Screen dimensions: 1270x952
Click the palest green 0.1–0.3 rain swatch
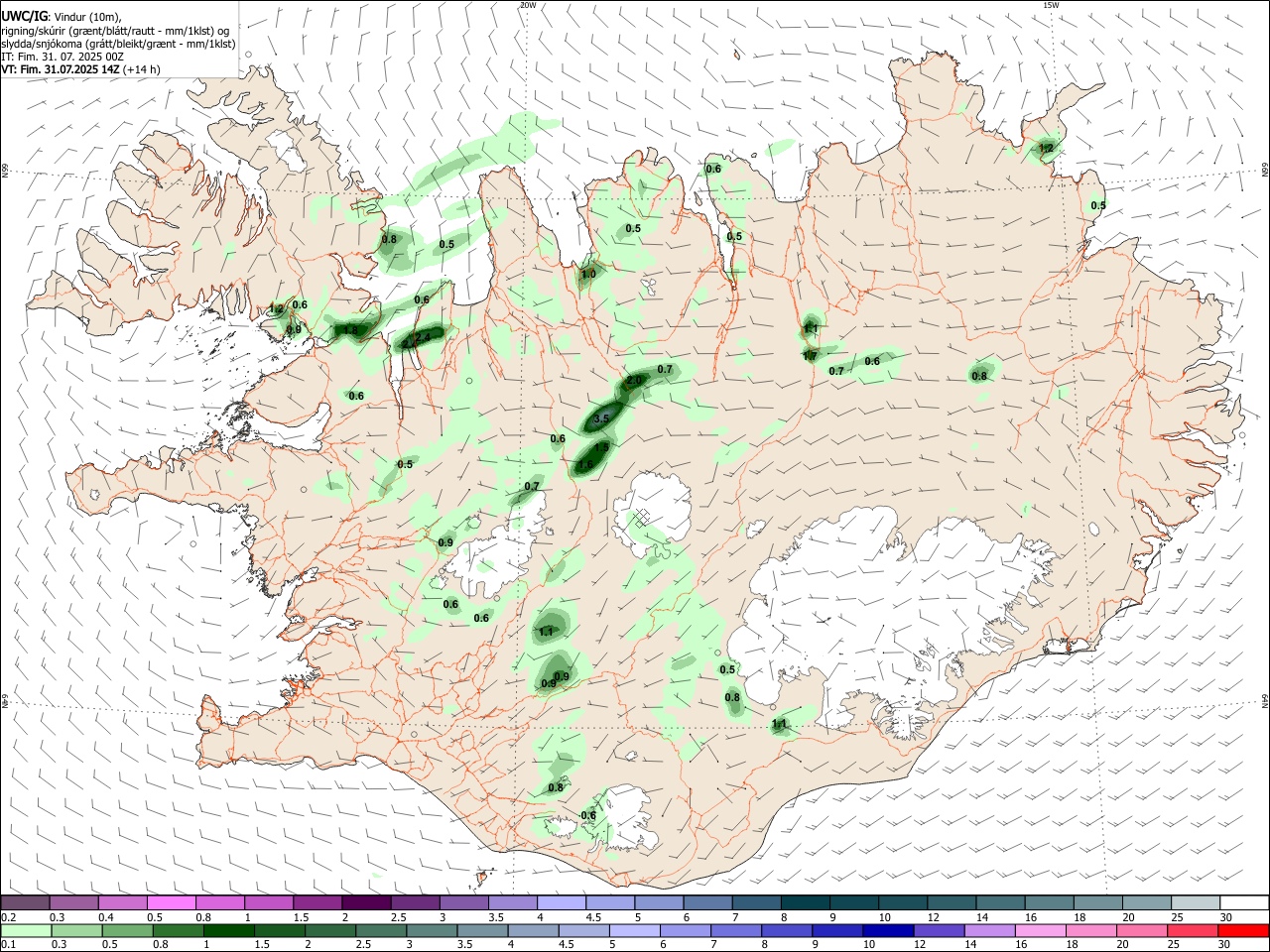click(26, 930)
